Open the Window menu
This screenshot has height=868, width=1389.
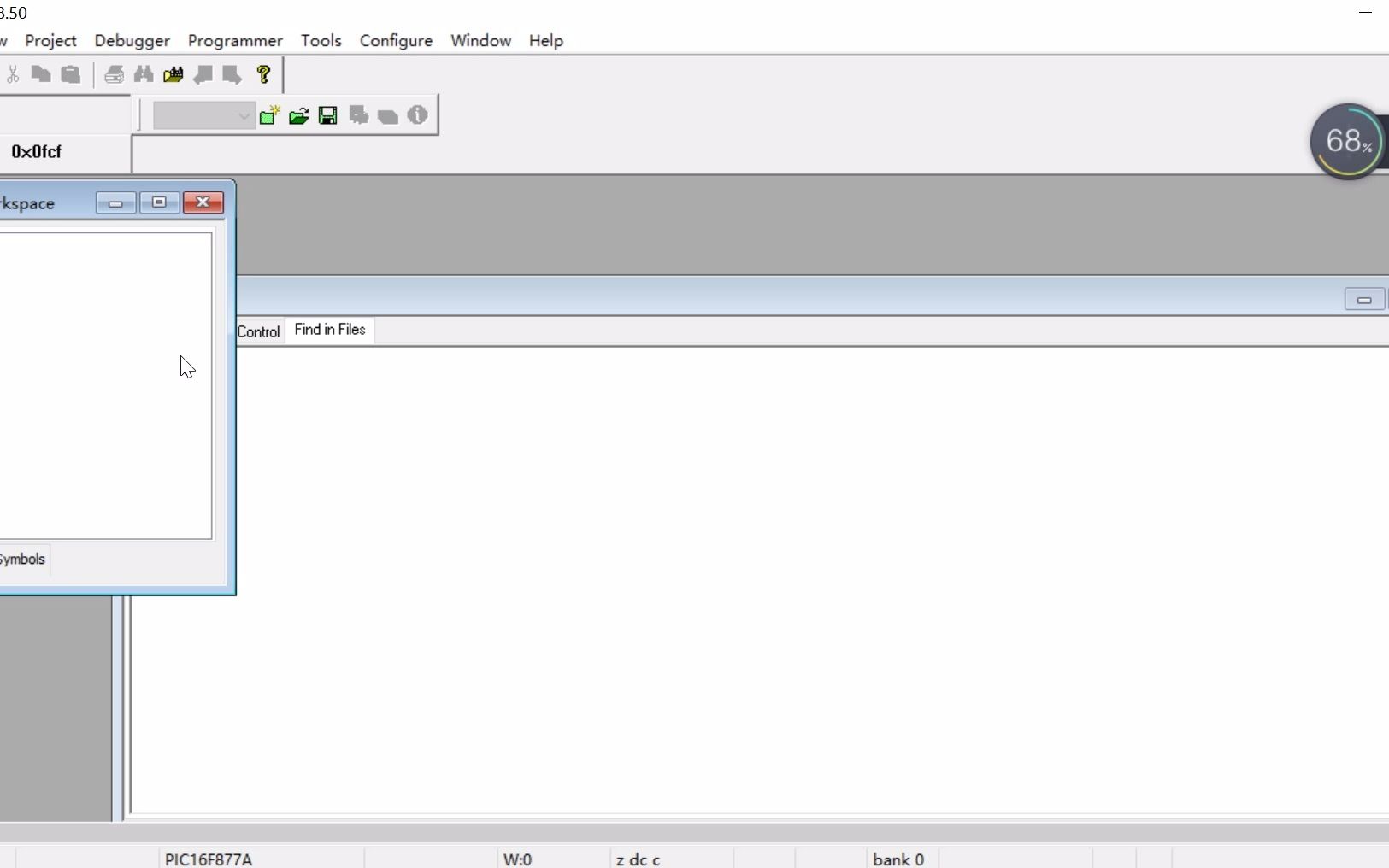tap(480, 41)
